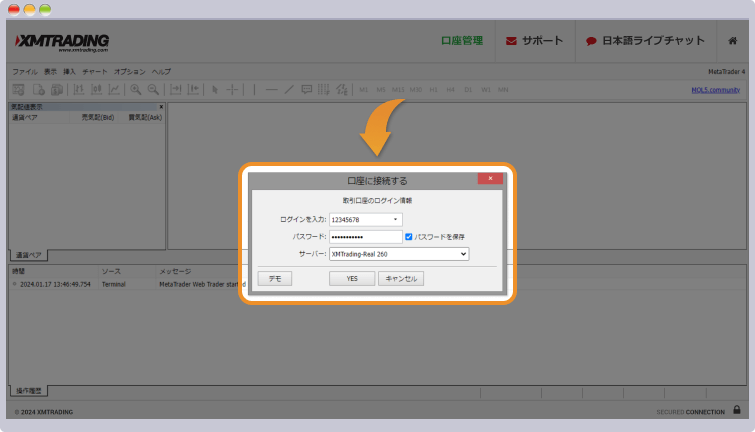Click the YES button
The image size is (755, 432).
point(352,278)
